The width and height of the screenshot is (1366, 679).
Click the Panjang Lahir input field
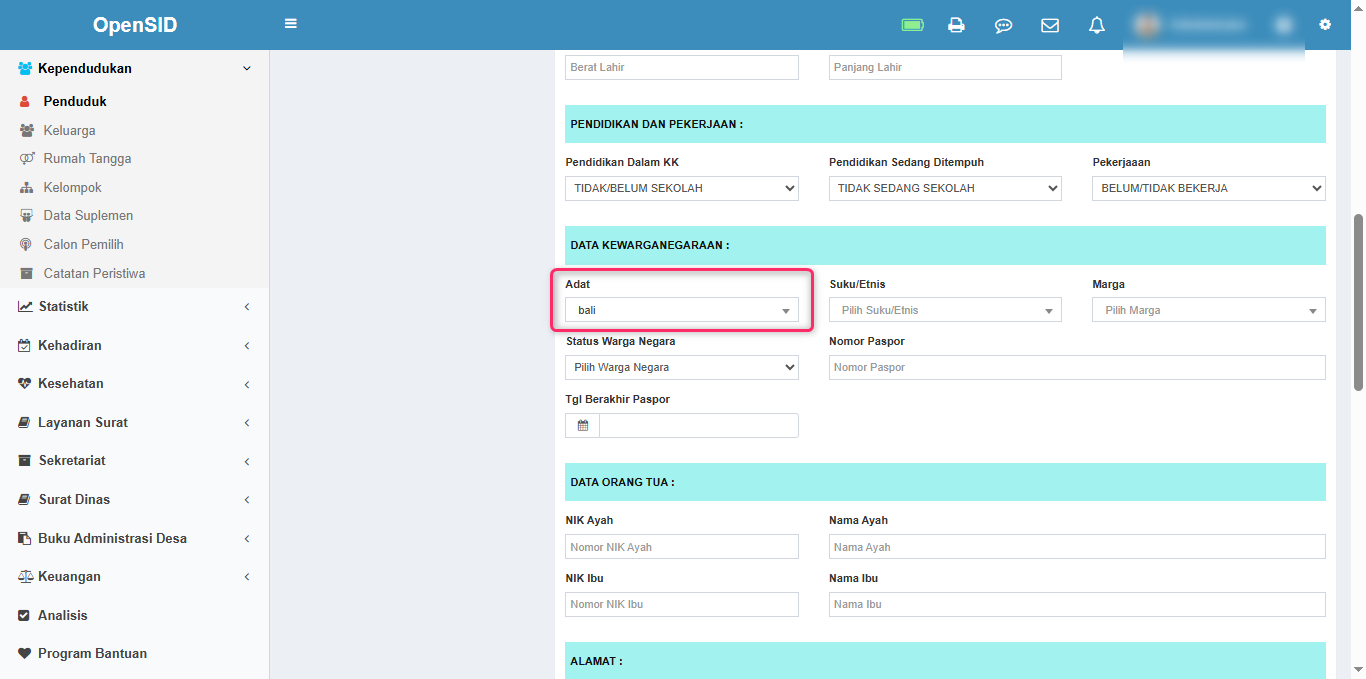945,68
